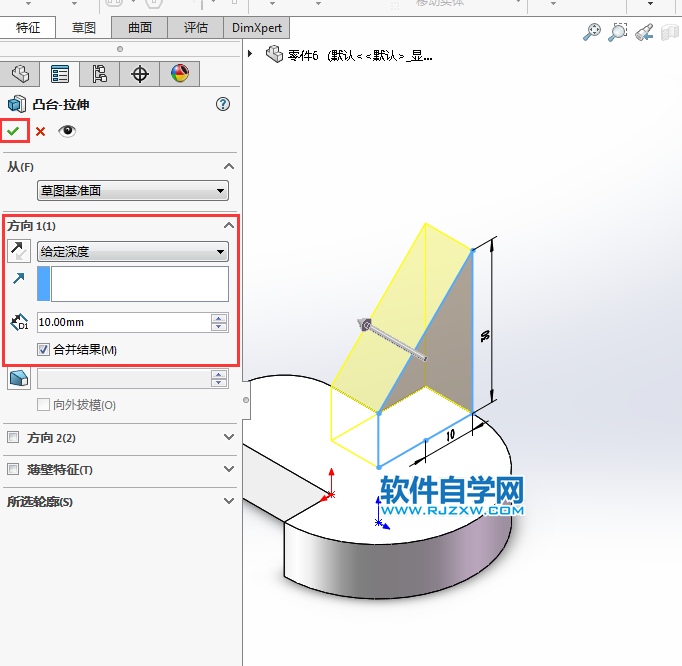Toggle detailed preview eye icon

[67, 131]
